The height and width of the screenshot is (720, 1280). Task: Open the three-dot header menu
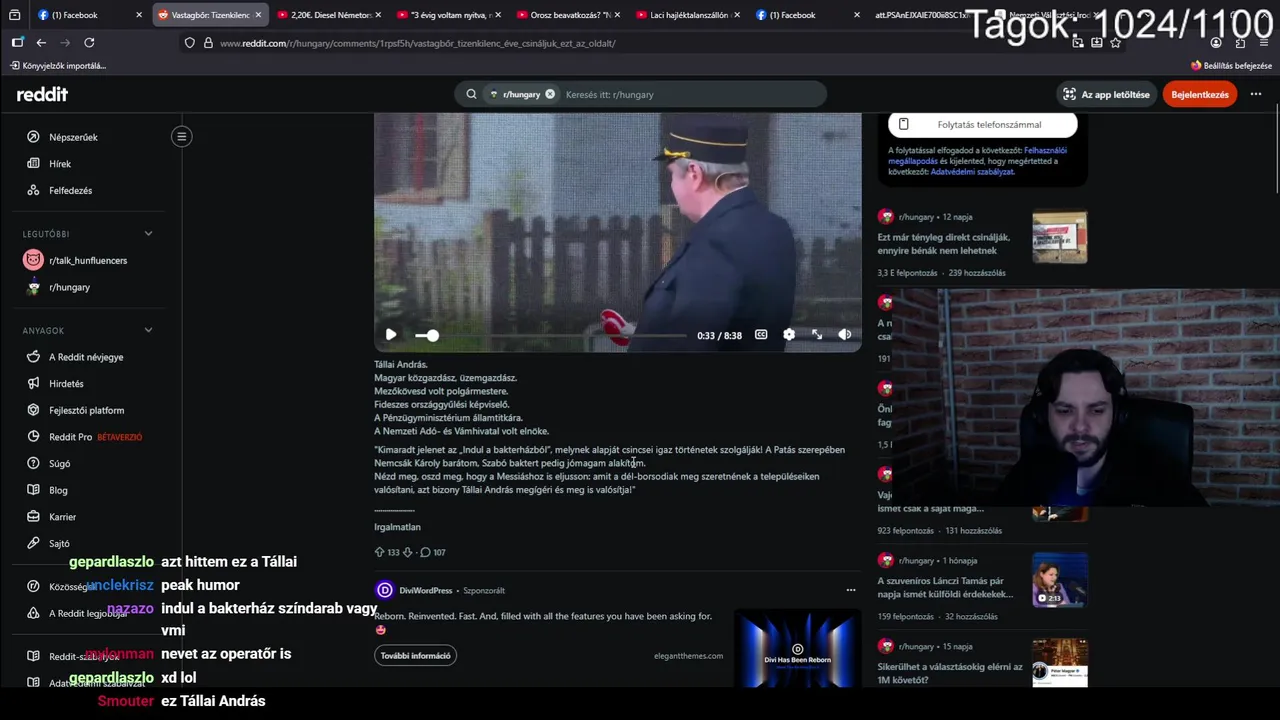pos(1256,94)
